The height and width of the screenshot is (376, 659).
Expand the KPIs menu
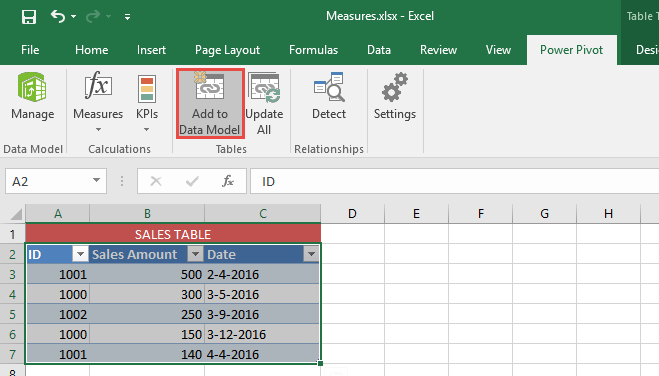pyautogui.click(x=147, y=102)
